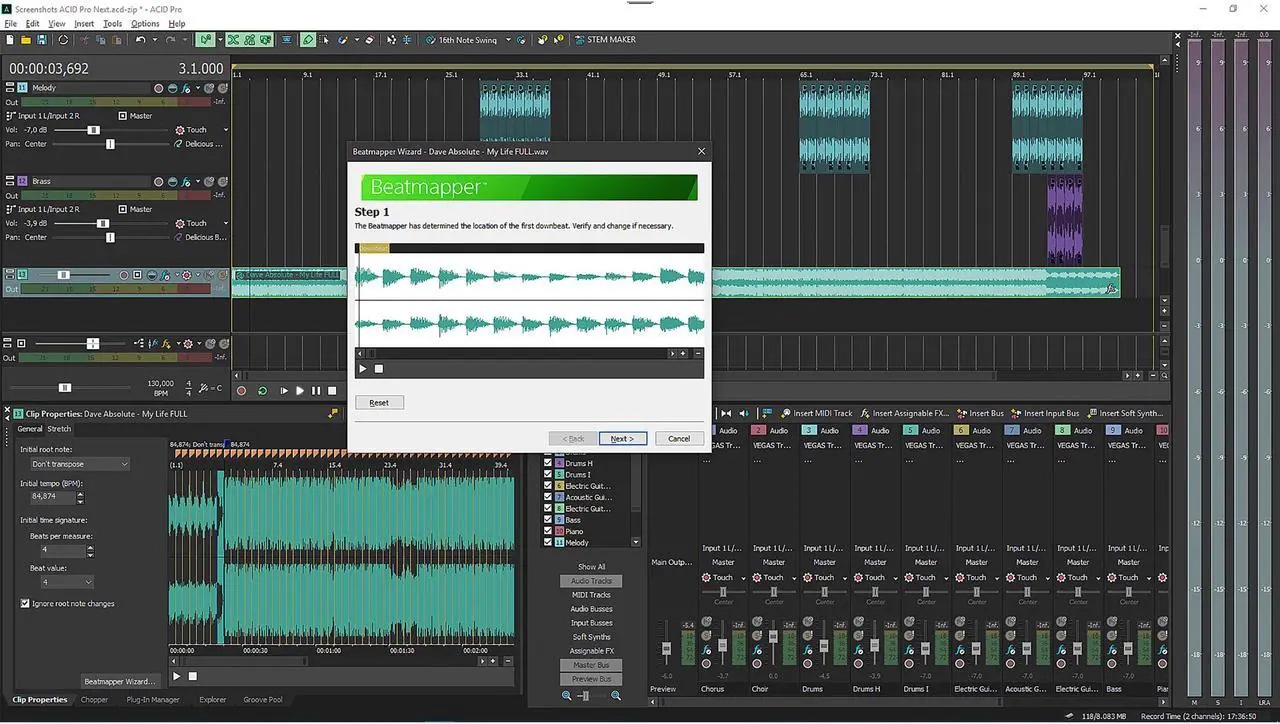Open the Initial root note dropdown
This screenshot has height=724, width=1280.
[79, 464]
